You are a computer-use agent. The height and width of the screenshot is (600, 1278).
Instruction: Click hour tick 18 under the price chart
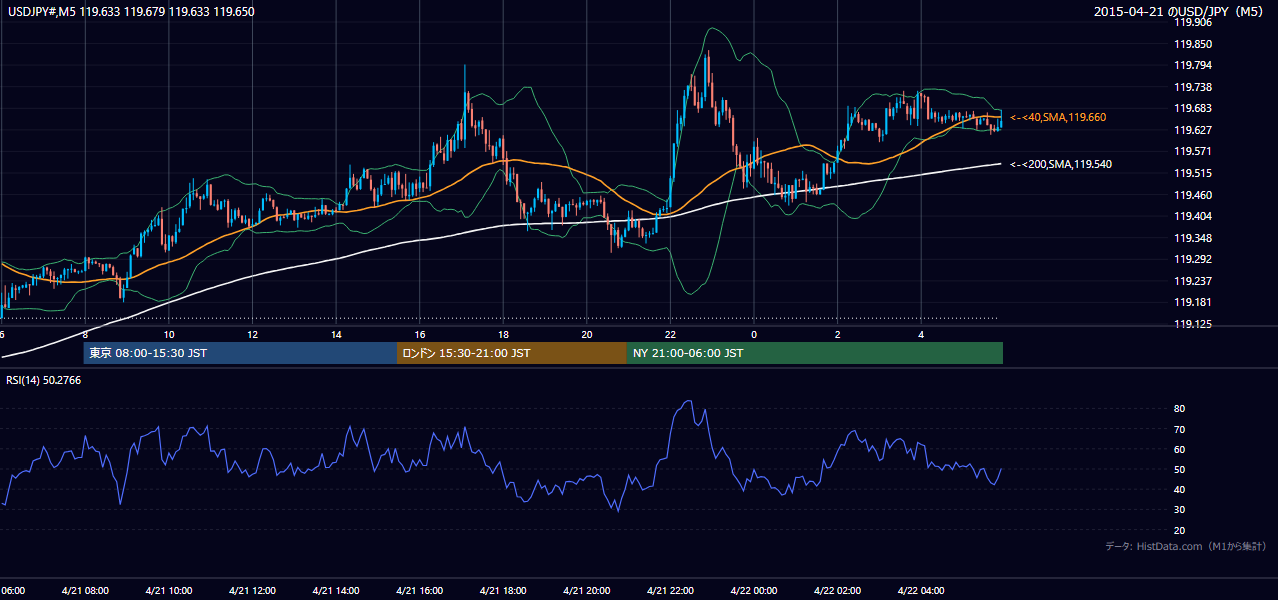(x=503, y=334)
